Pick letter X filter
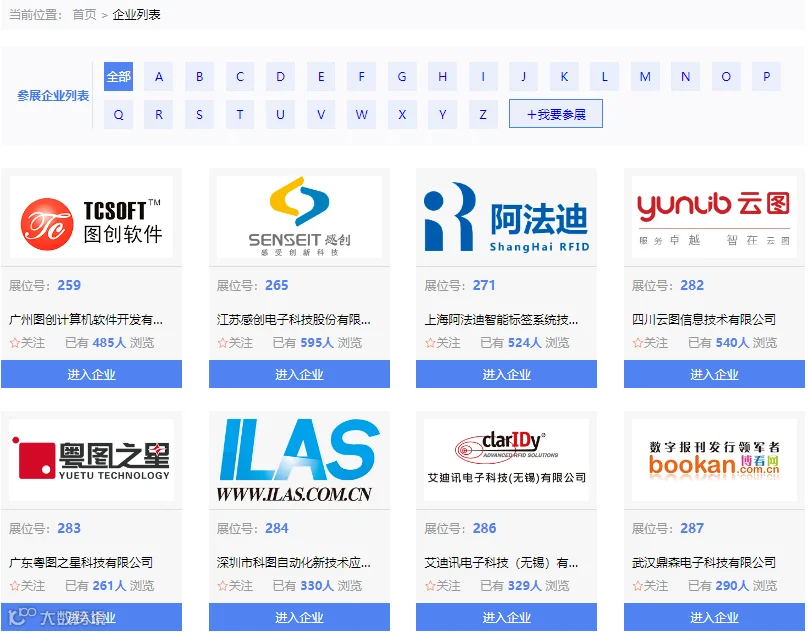This screenshot has height=633, width=808. pos(402,114)
